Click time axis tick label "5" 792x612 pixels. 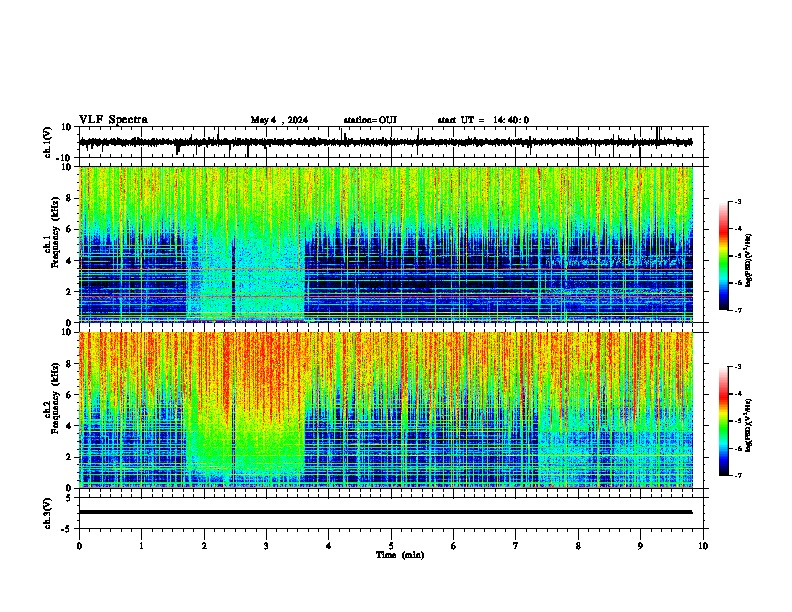coord(391,546)
